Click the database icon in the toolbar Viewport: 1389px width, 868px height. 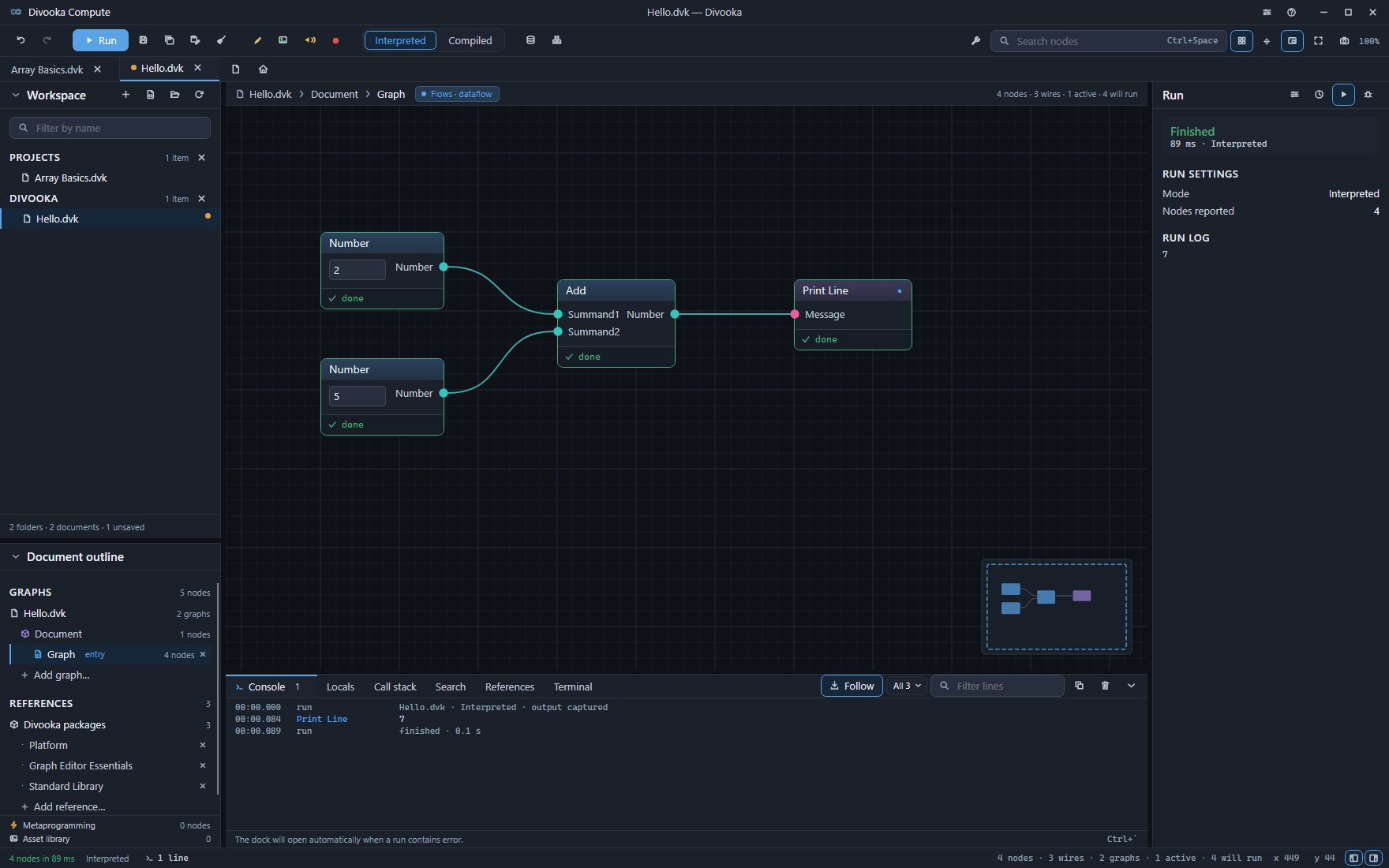click(530, 40)
